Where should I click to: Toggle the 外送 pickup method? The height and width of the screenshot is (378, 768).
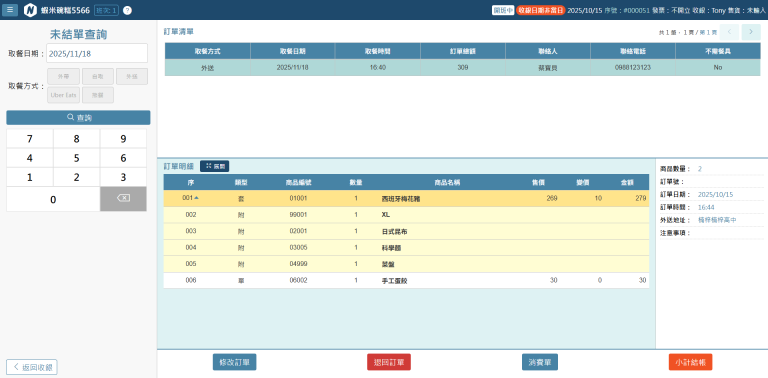132,76
